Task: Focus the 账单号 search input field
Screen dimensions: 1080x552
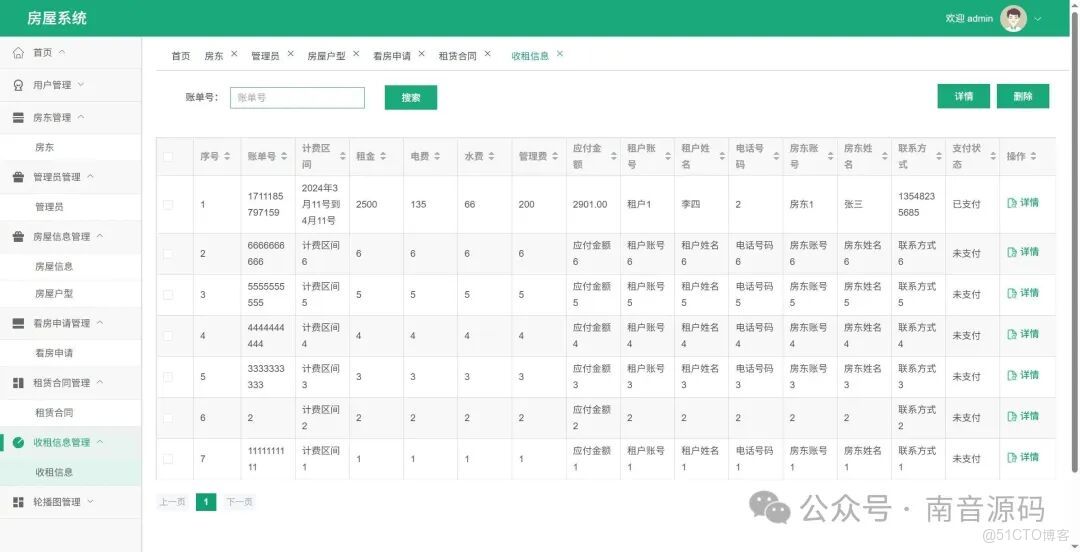Action: point(297,98)
